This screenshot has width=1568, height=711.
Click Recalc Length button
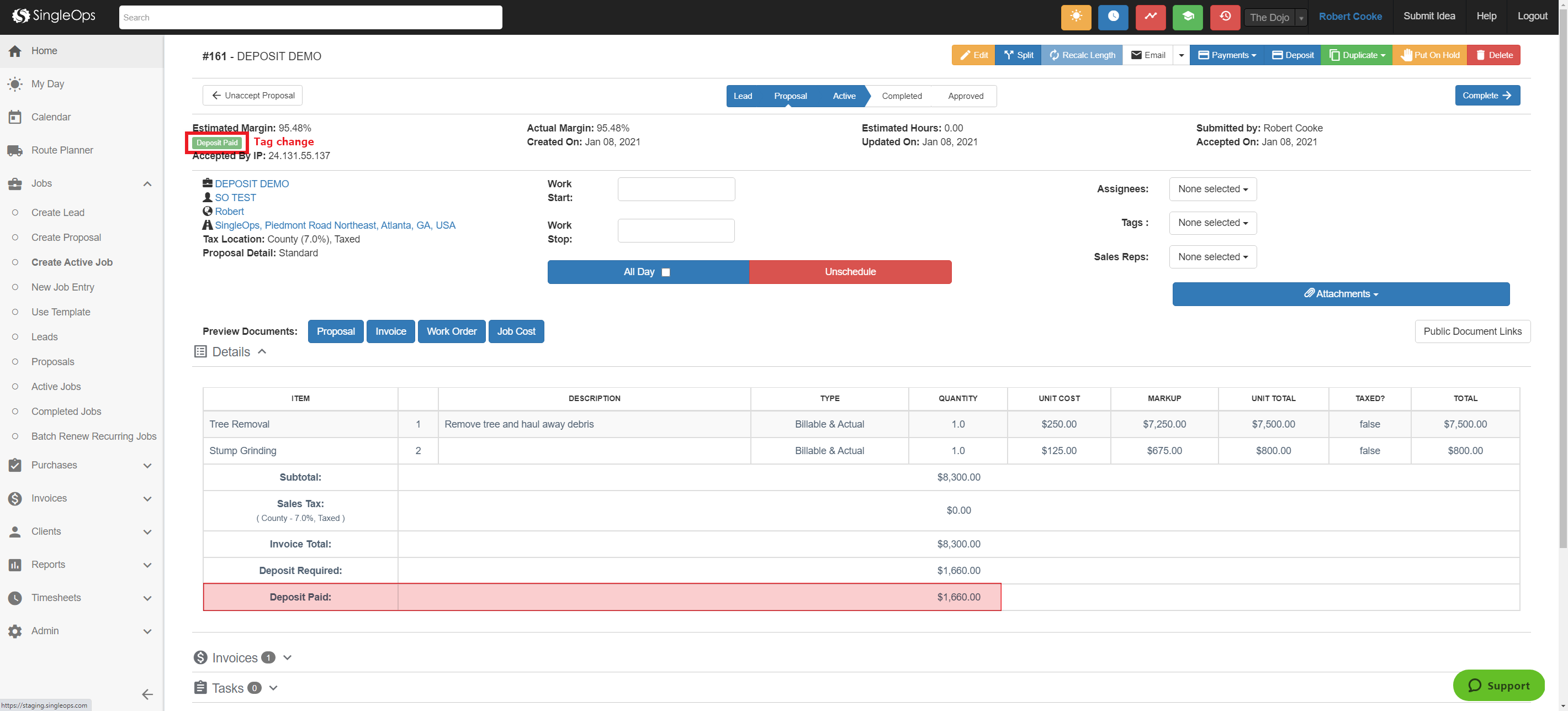click(1082, 55)
